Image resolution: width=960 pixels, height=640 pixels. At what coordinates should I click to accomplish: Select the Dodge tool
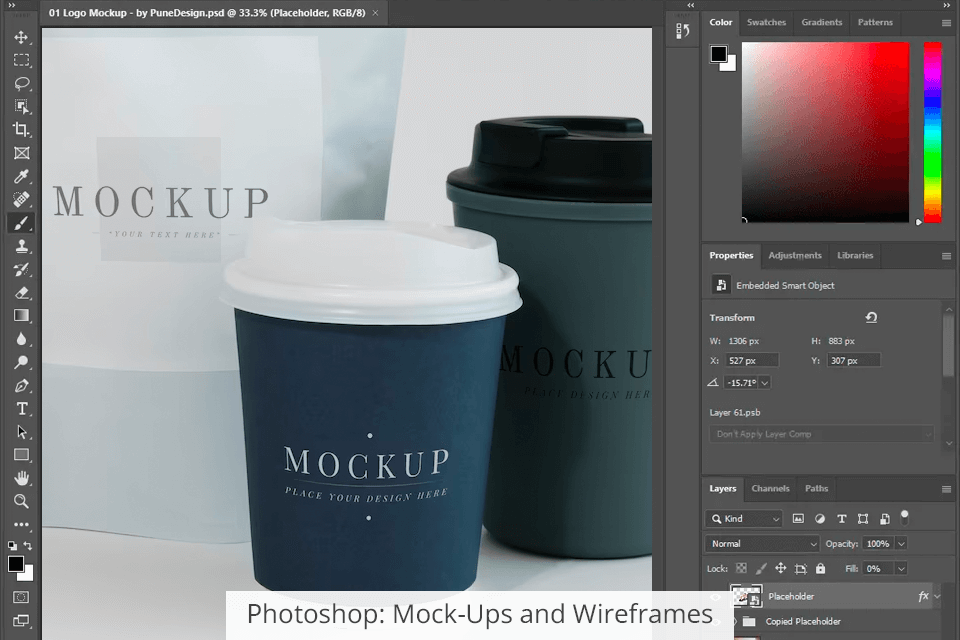click(21, 362)
